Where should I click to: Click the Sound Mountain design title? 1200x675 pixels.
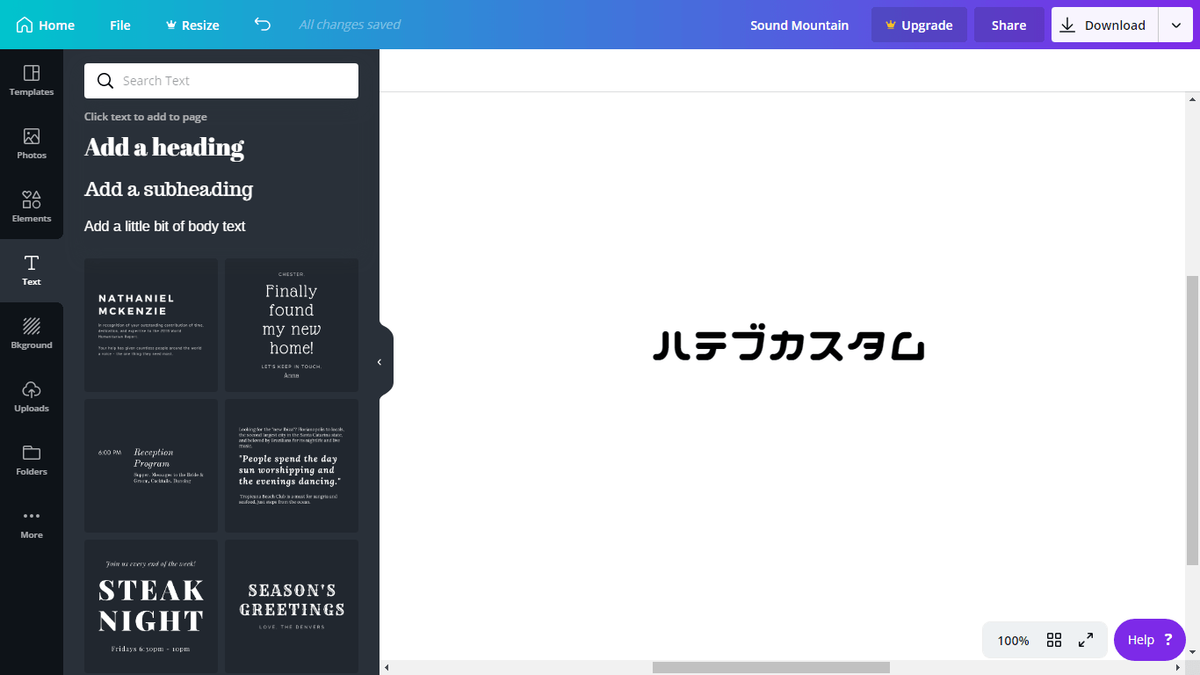pyautogui.click(x=799, y=25)
